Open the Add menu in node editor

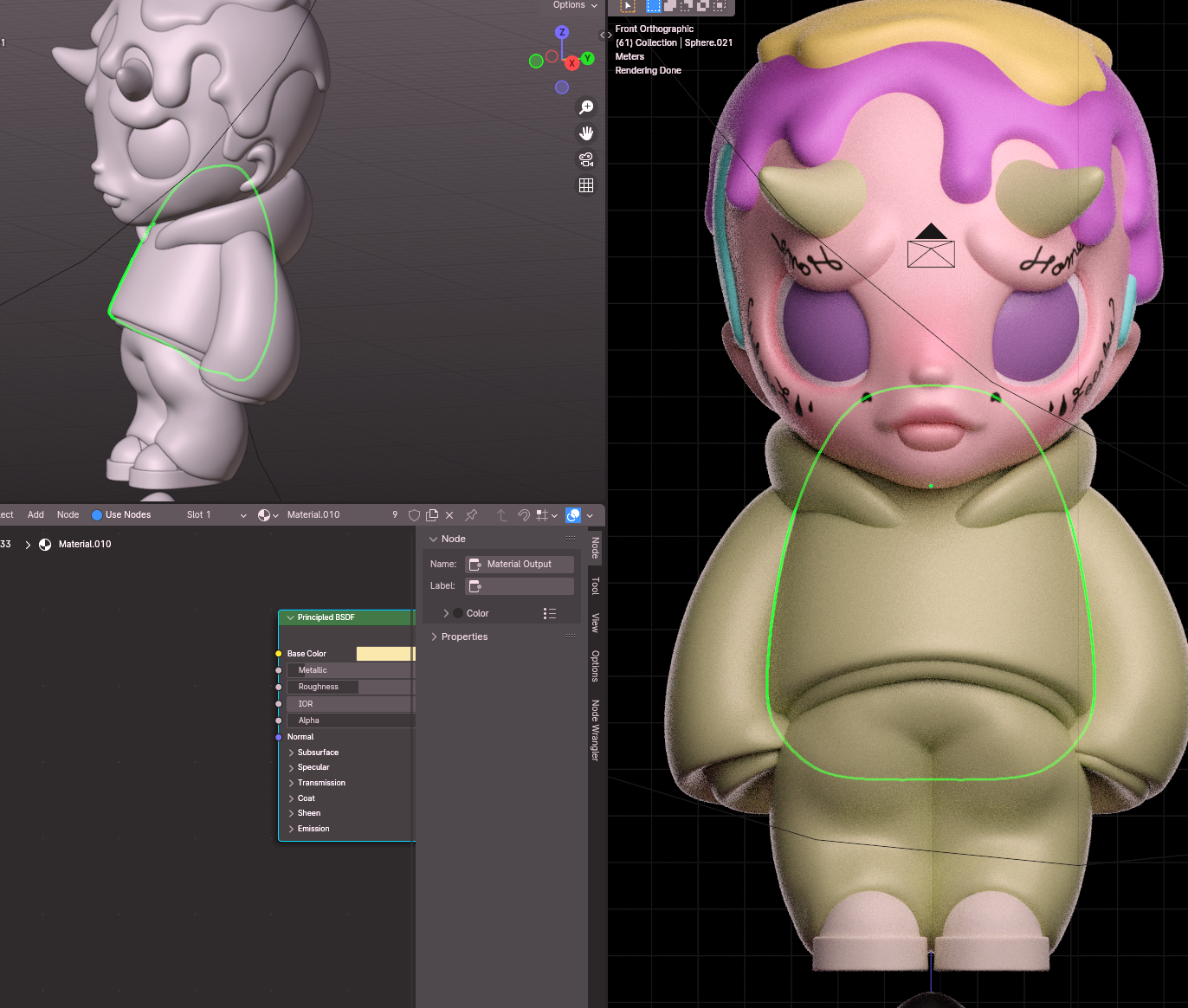tap(36, 514)
